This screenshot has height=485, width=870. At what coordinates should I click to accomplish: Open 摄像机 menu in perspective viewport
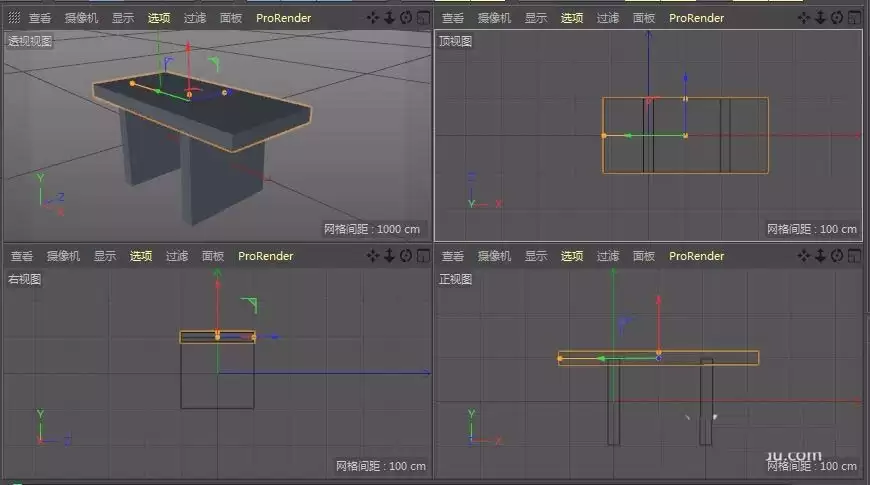(82, 18)
